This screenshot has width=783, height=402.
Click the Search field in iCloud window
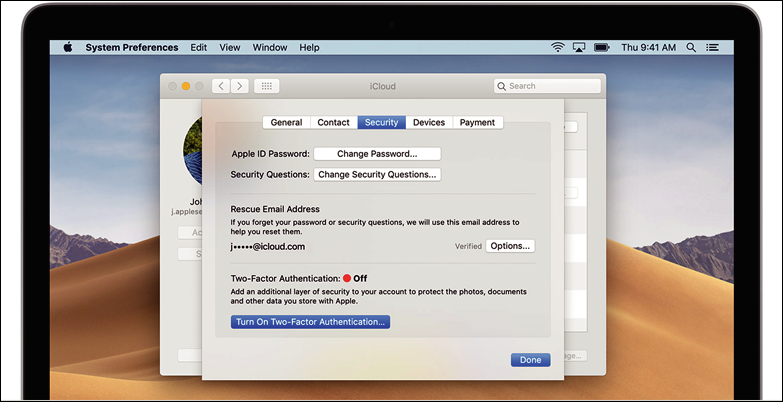tap(547, 86)
